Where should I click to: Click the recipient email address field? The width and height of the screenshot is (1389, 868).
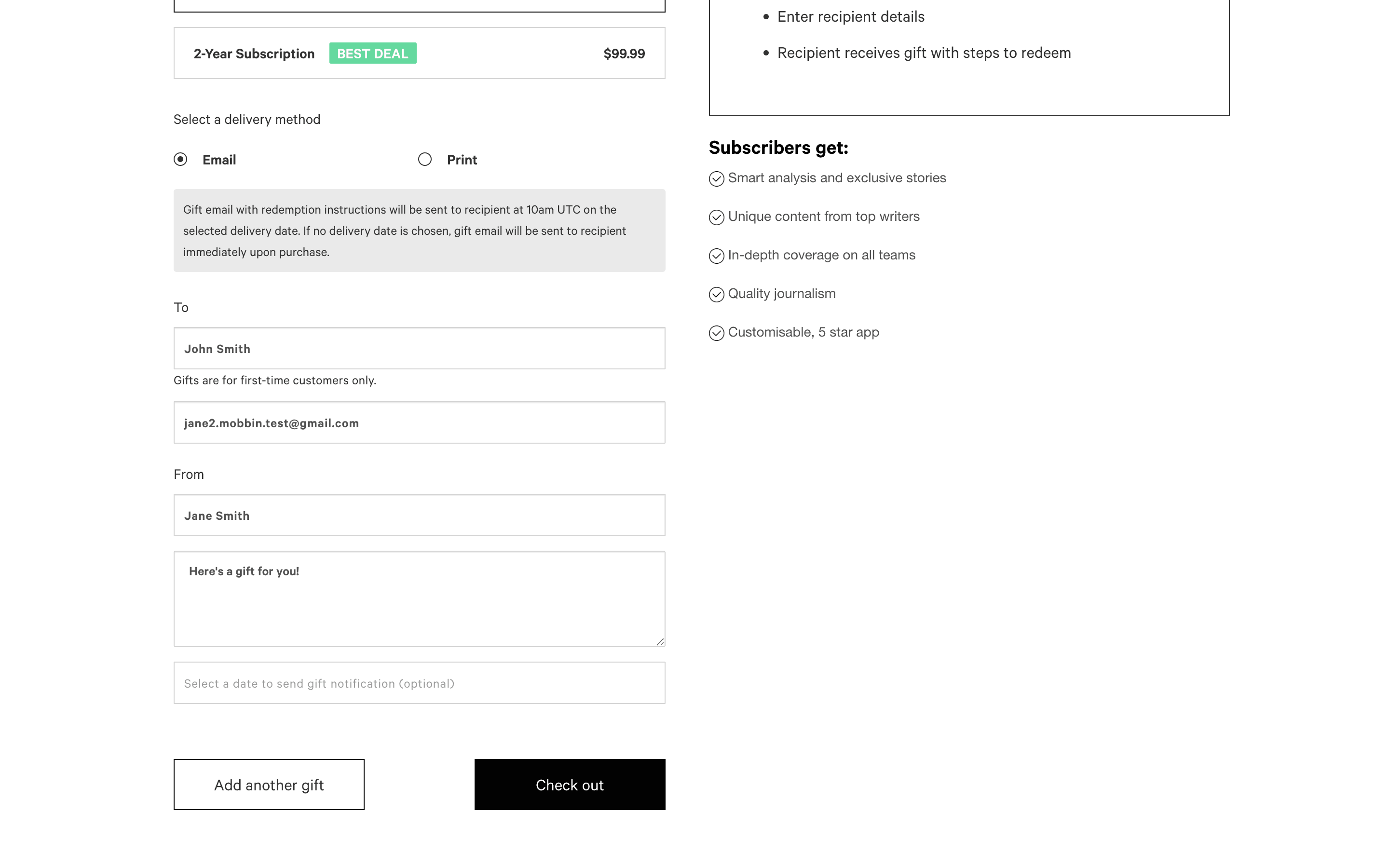pyautogui.click(x=419, y=422)
